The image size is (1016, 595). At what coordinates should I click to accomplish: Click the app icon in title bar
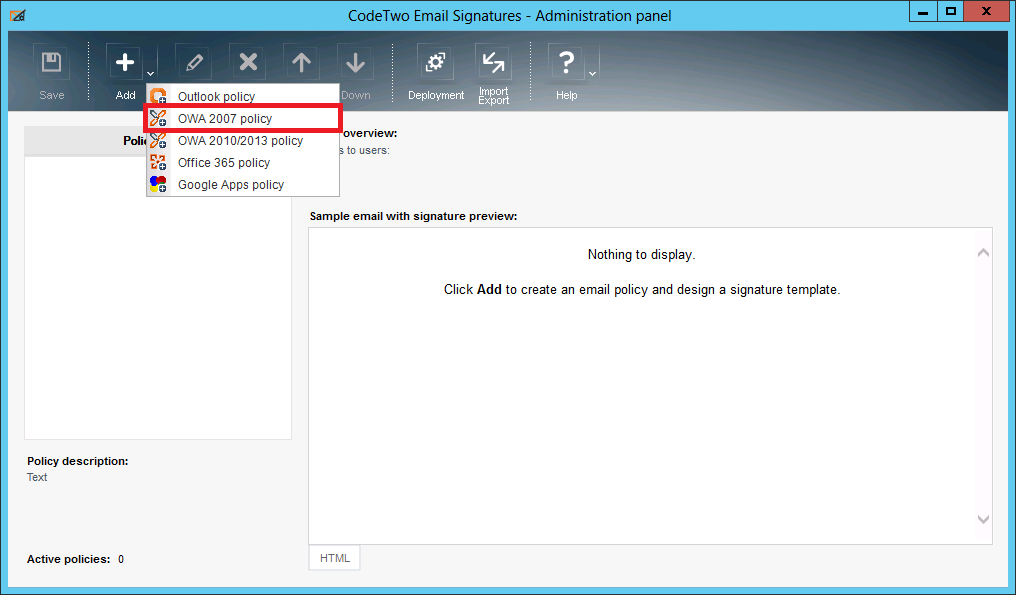pos(17,16)
